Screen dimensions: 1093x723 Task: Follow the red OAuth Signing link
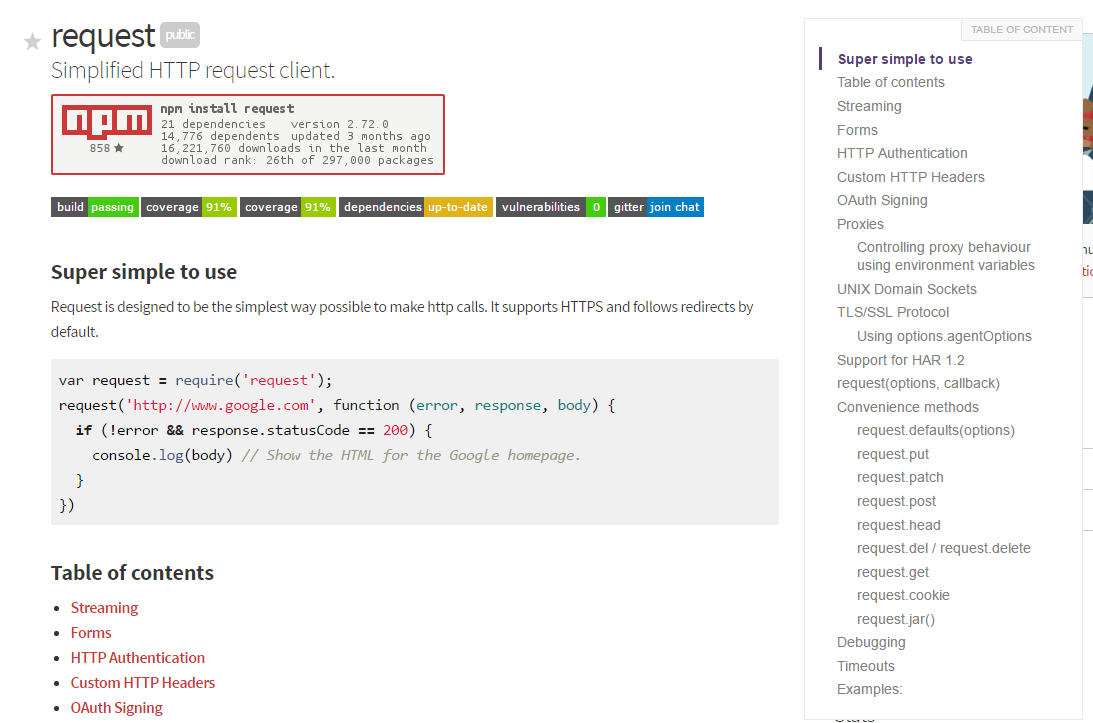[x=116, y=708]
